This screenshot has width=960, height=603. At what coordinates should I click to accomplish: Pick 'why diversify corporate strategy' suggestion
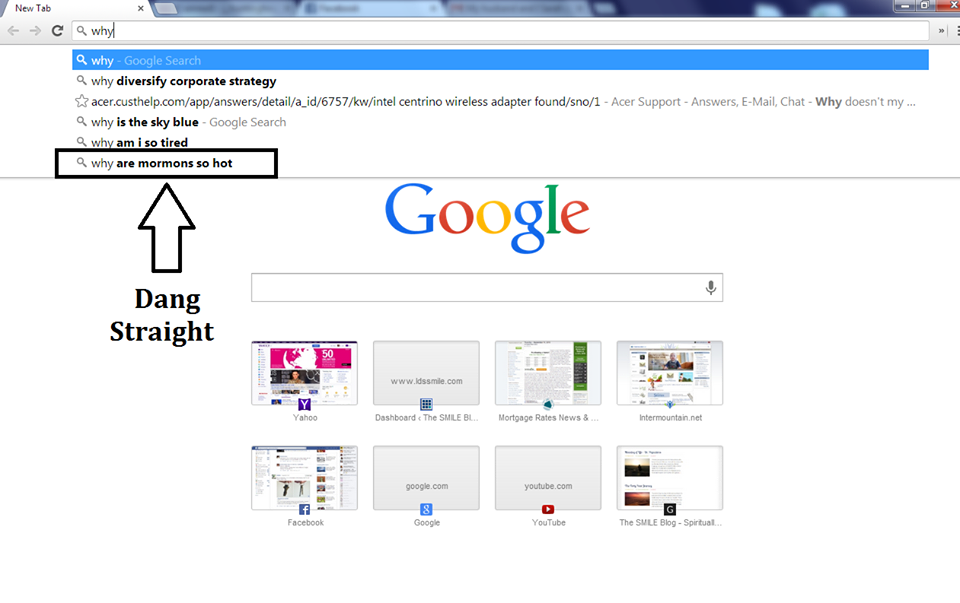[x=500, y=81]
